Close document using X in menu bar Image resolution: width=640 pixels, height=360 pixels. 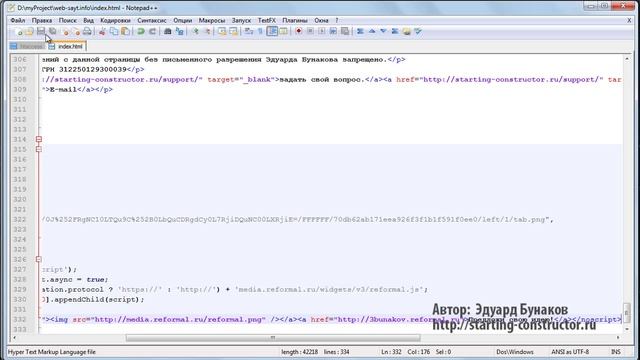pos(629,20)
